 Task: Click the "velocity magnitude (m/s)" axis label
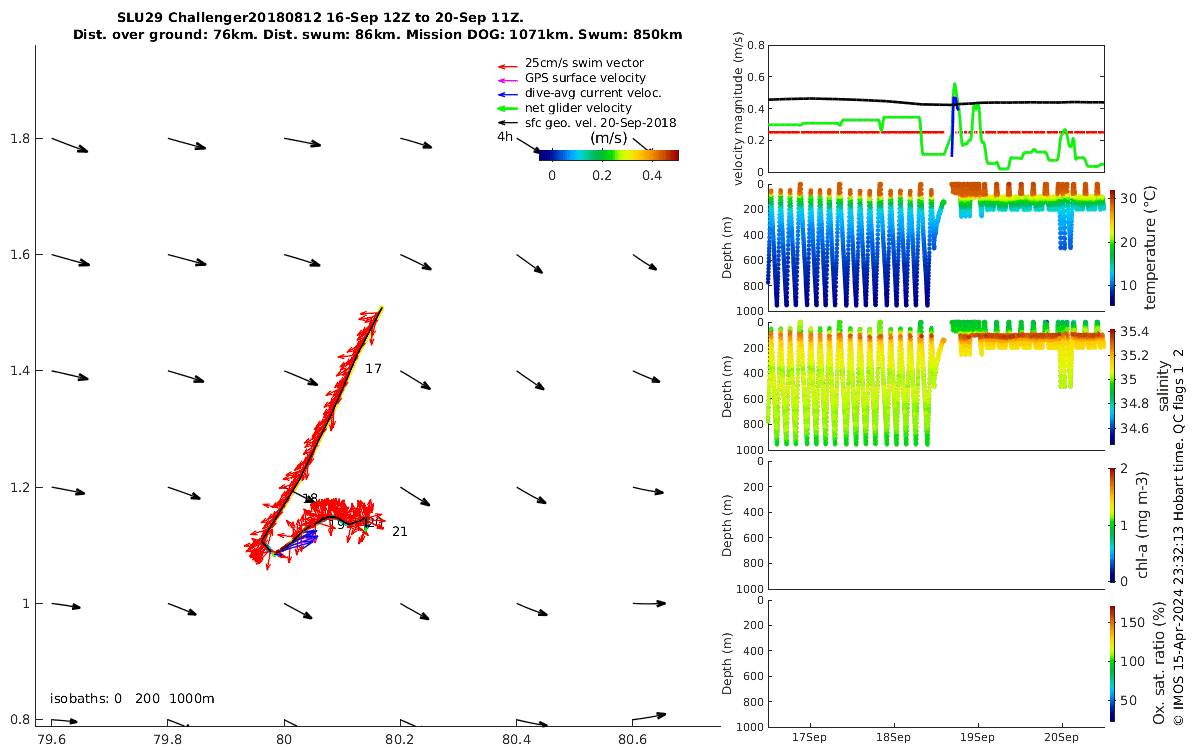pyautogui.click(x=739, y=108)
